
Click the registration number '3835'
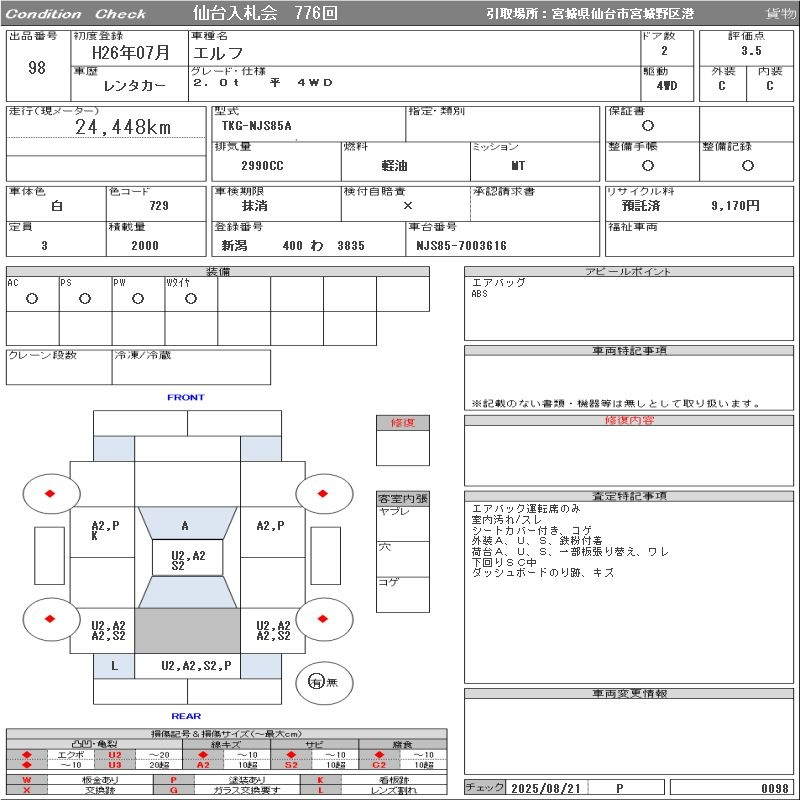[351, 245]
